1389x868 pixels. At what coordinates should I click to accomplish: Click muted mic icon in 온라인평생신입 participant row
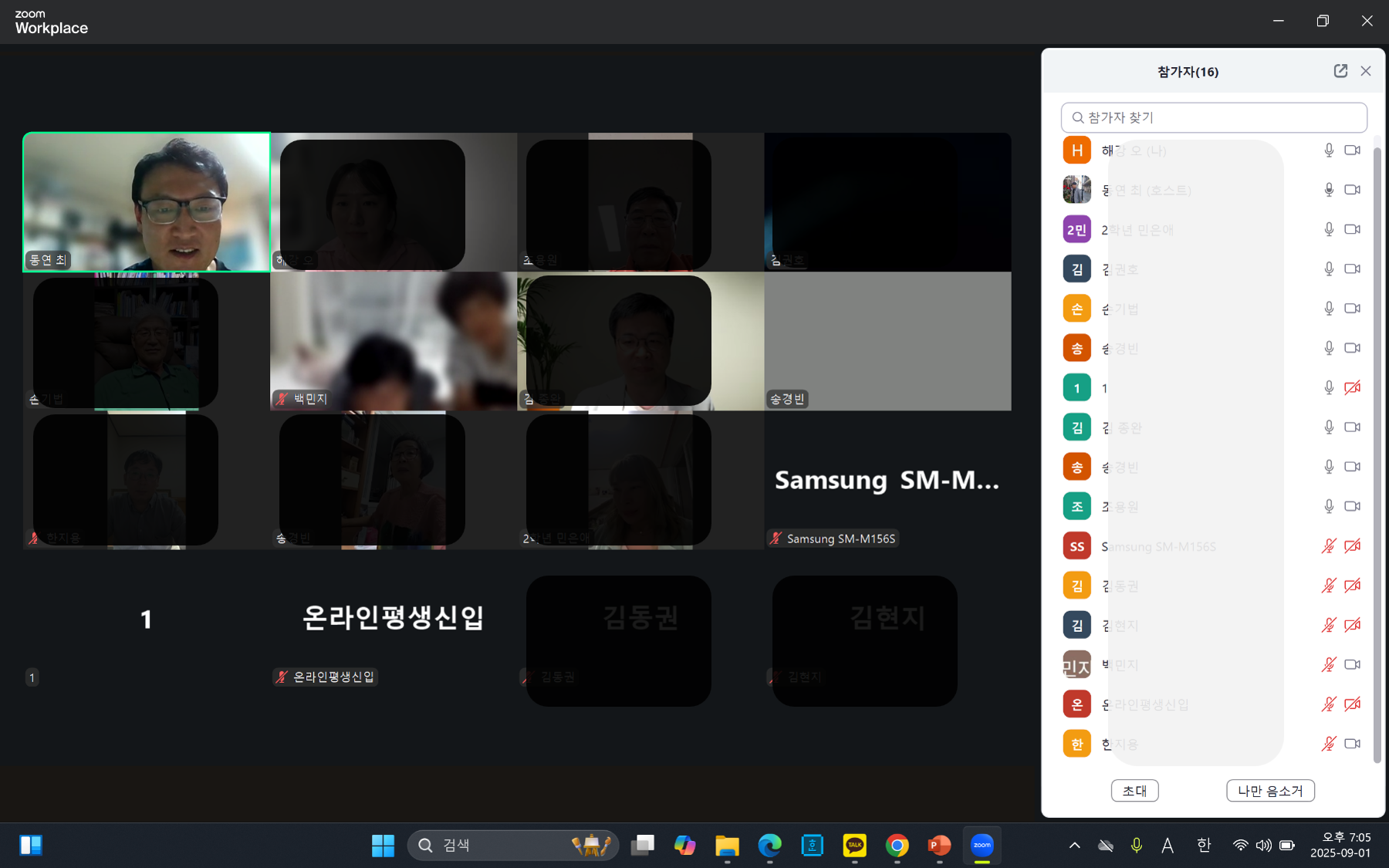[1328, 704]
